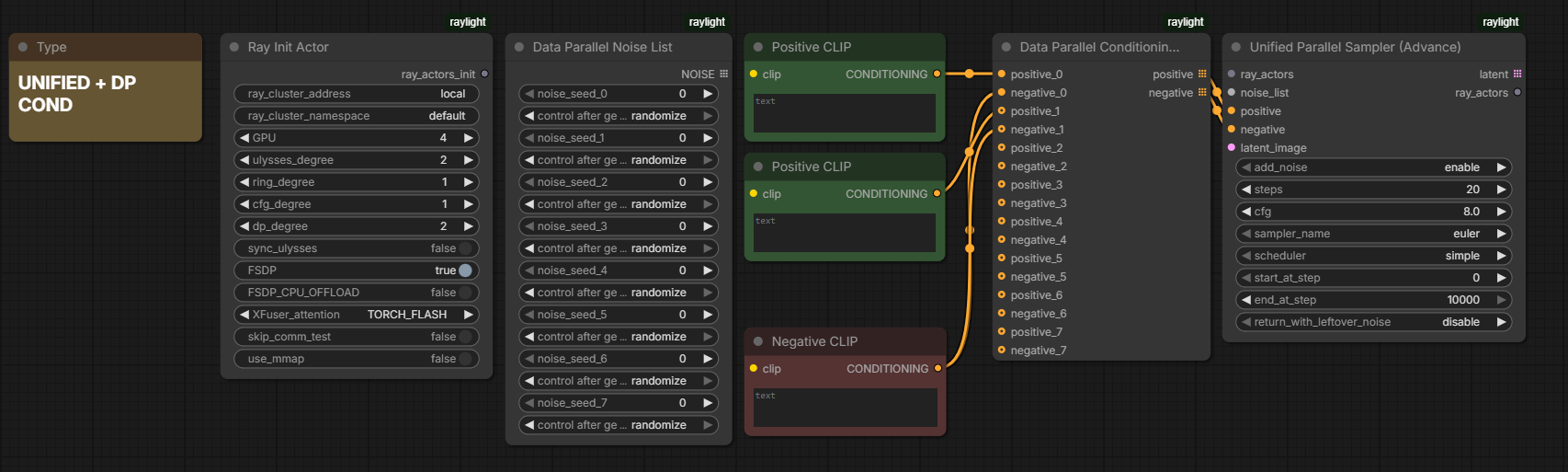Enable the use_mmap toggle
Screen dimensions: 1568x472
pos(465,359)
